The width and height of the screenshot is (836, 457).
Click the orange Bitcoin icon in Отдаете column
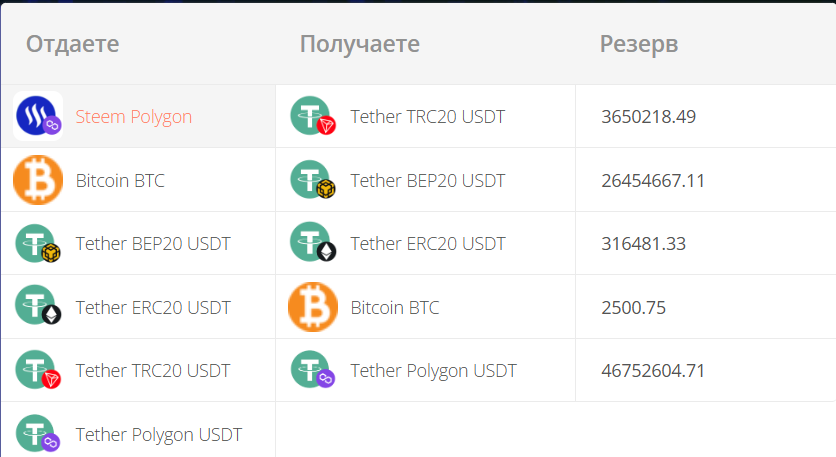point(38,180)
